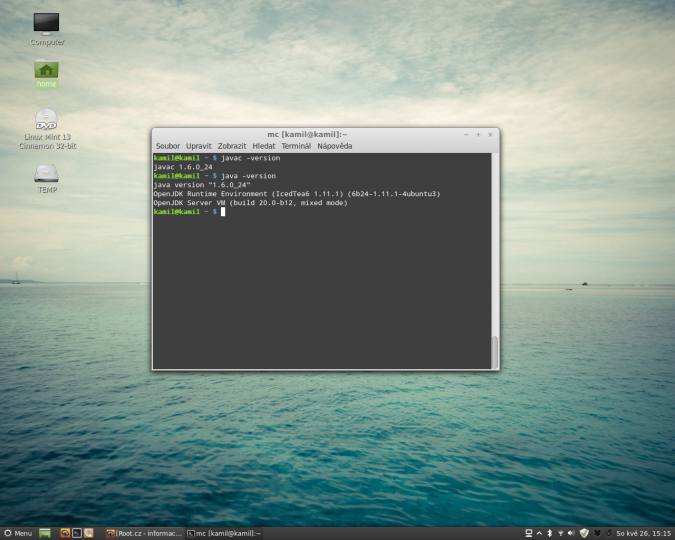Click the 'javac -version' command line
This screenshot has height=540, width=675.
click(x=251, y=158)
